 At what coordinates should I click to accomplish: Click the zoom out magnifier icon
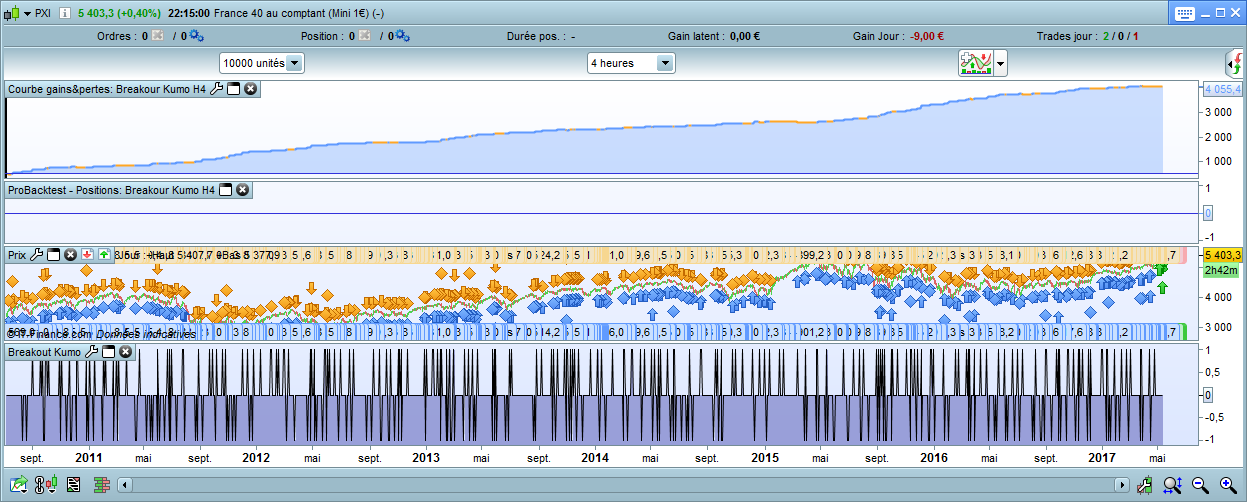(1200, 485)
